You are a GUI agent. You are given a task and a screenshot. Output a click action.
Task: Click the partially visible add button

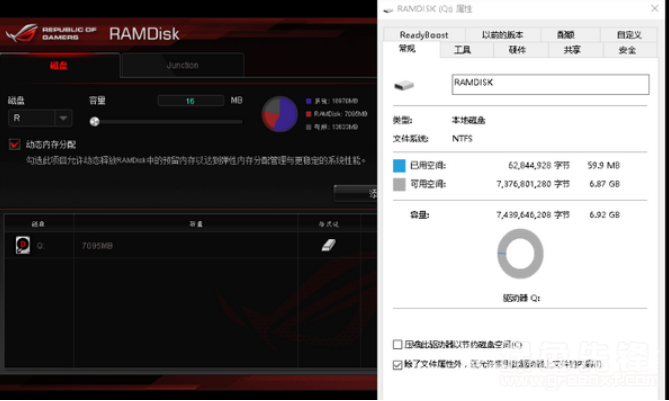click(355, 194)
